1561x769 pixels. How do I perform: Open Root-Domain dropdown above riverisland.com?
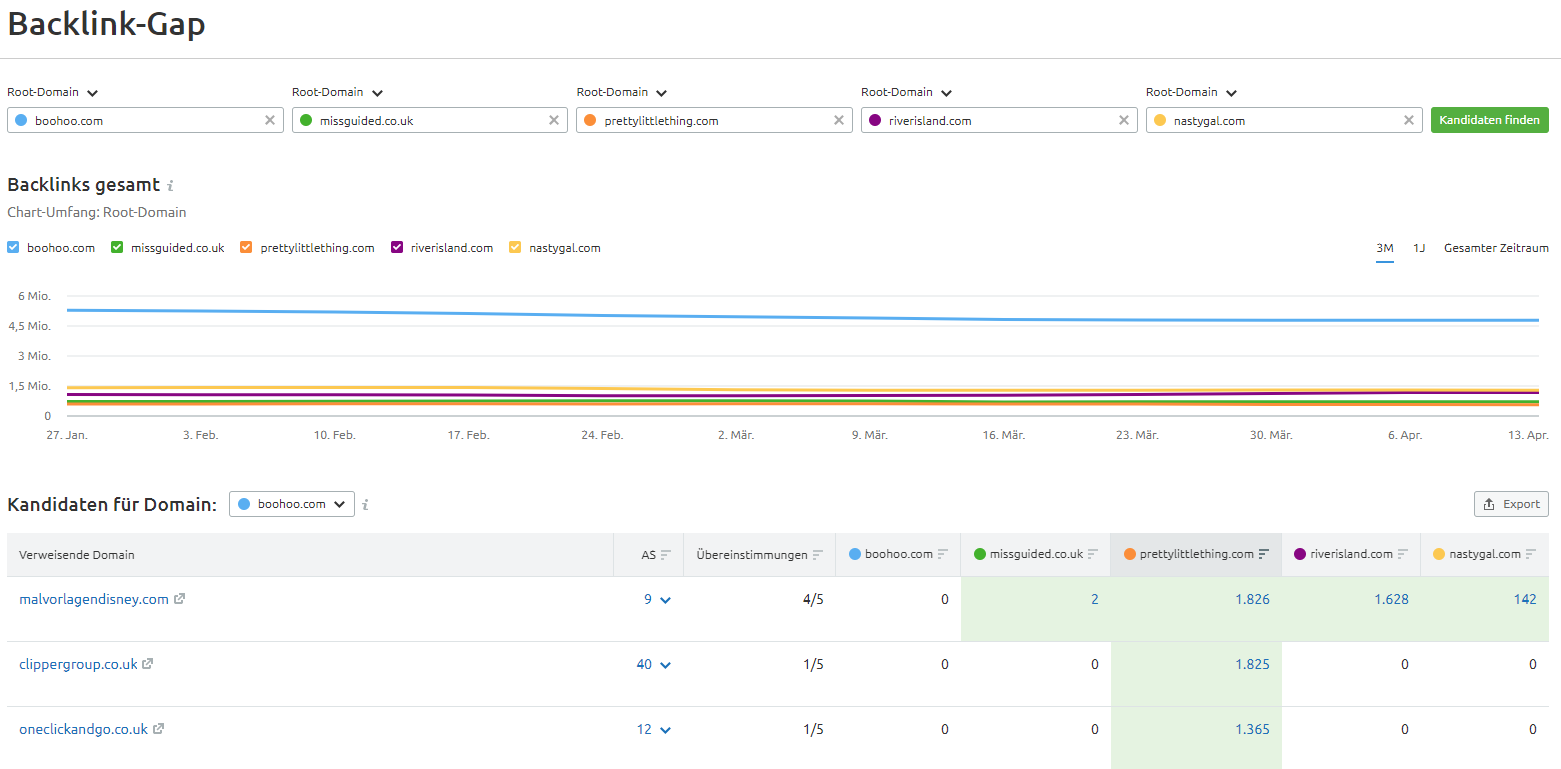(x=907, y=92)
